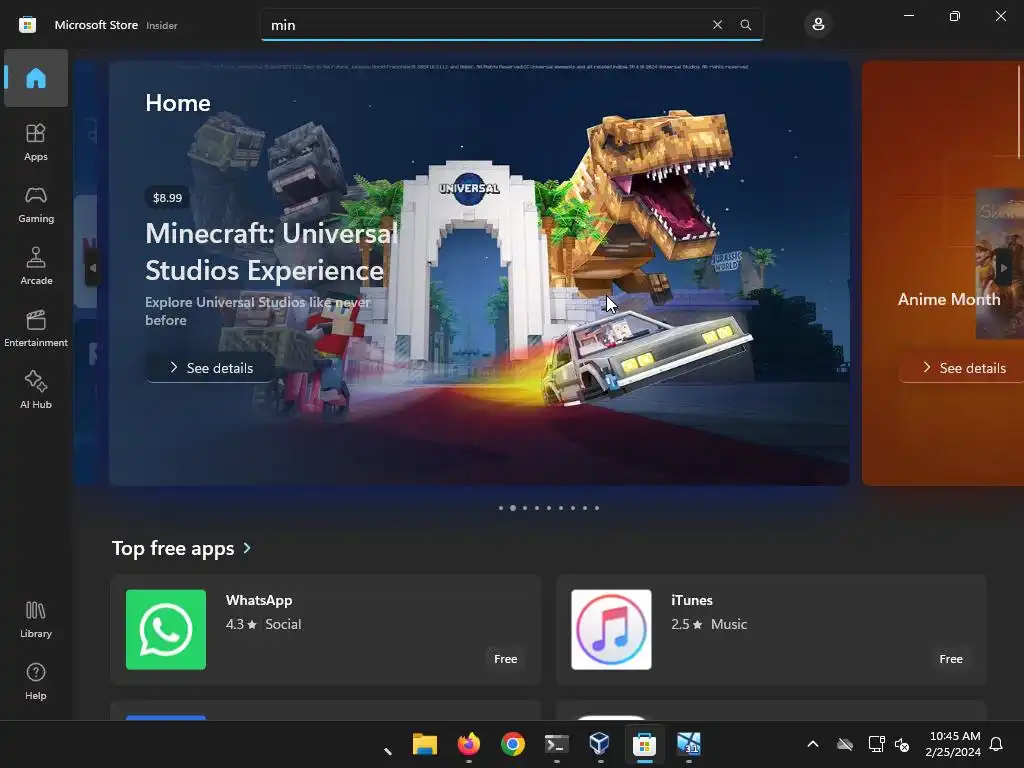
Task: Clear the search box text
Action: pos(717,25)
